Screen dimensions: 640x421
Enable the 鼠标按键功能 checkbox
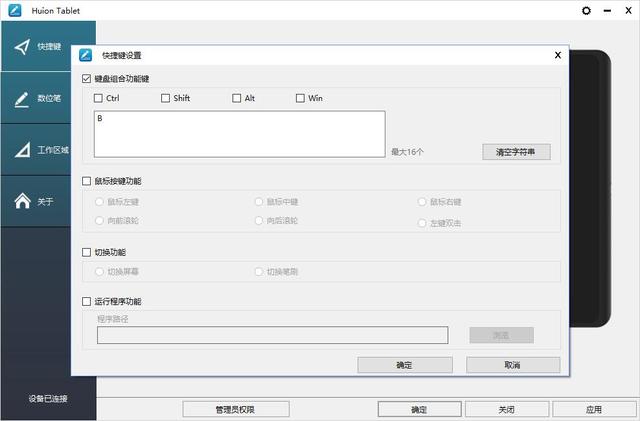pos(86,181)
